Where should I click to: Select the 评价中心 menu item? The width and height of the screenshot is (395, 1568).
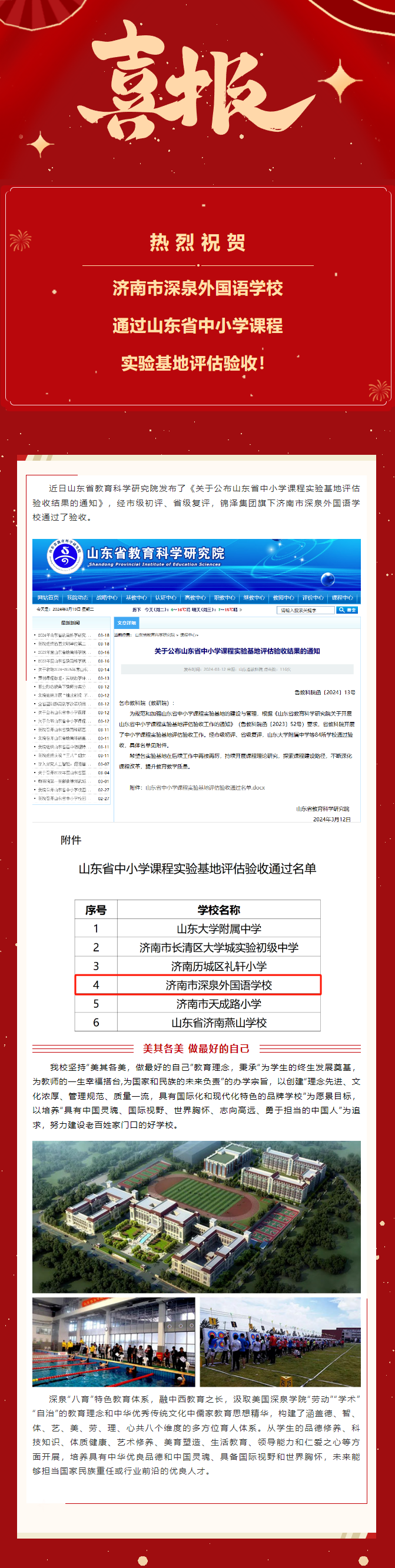pos(313,598)
